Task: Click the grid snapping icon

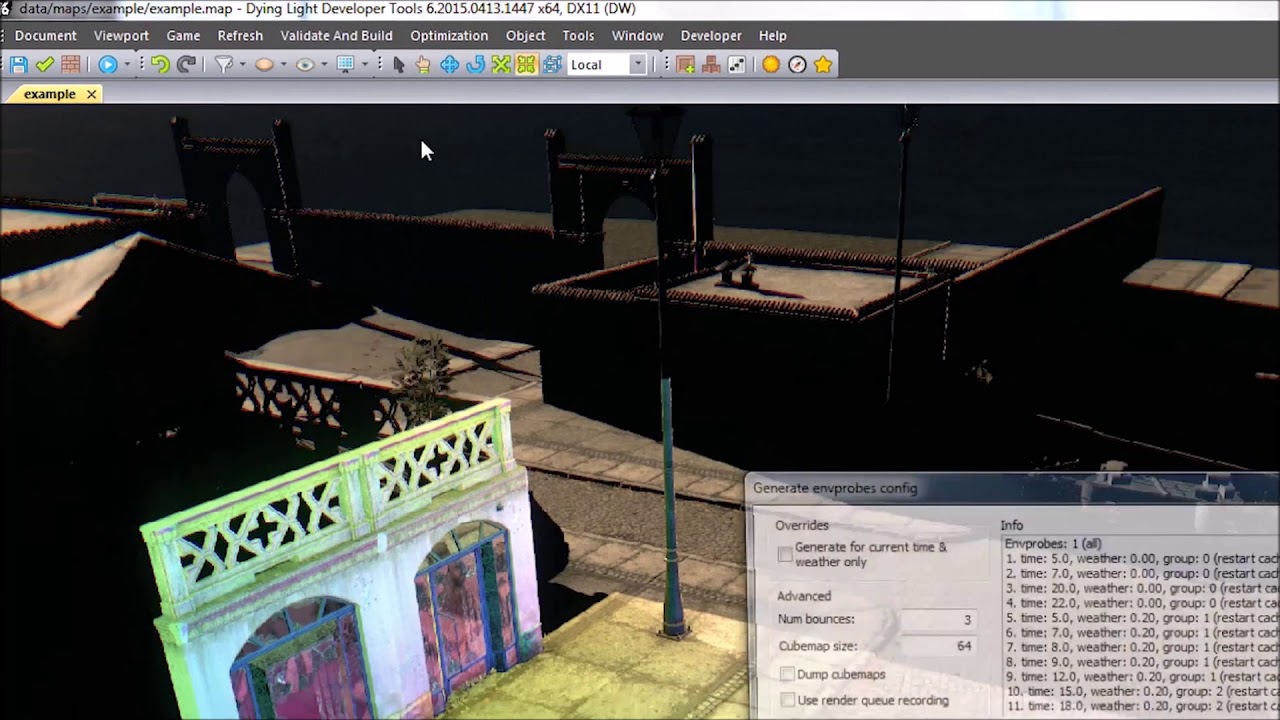Action: (x=346, y=65)
